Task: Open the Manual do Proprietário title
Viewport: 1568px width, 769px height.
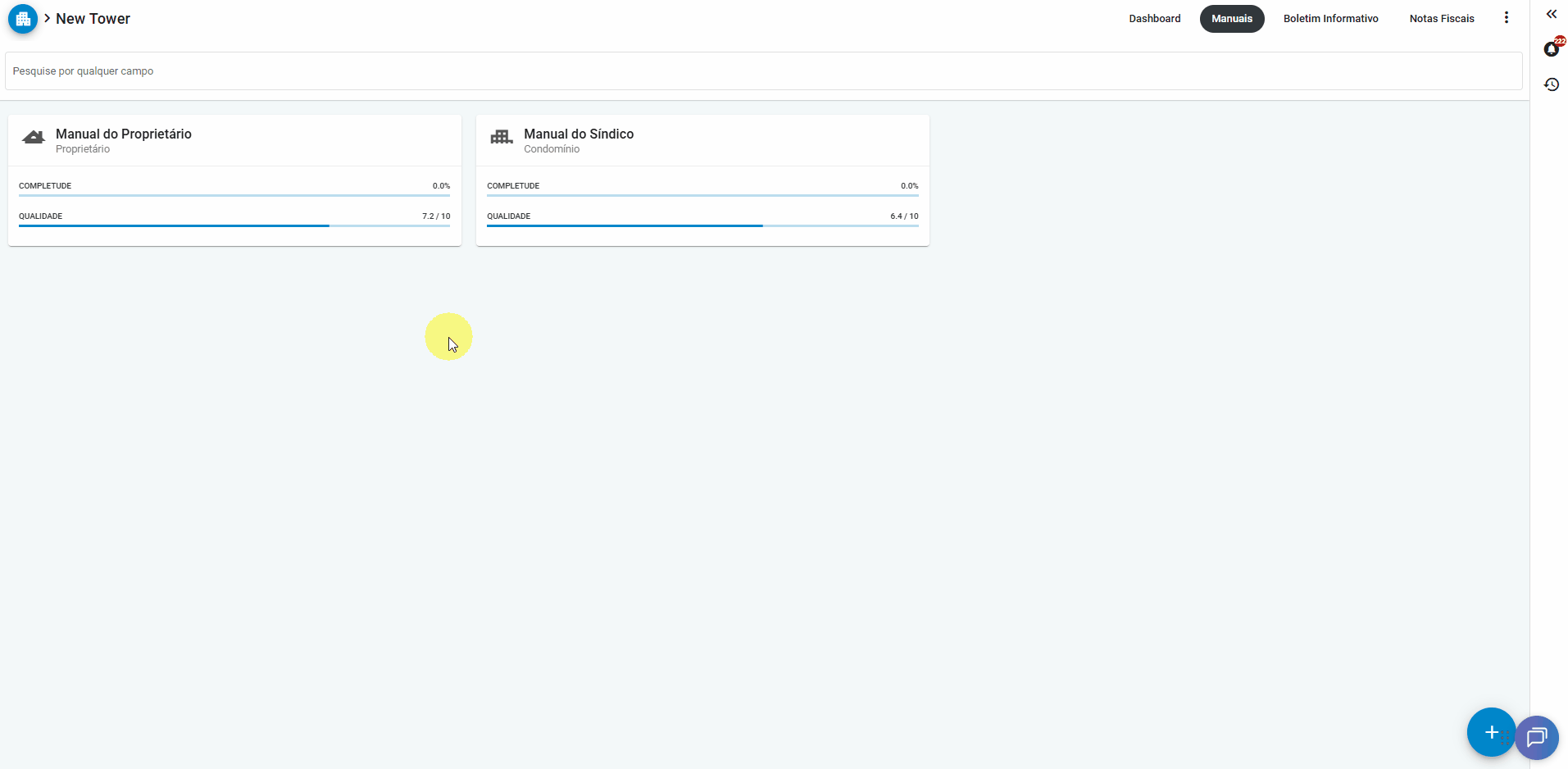Action: (x=124, y=134)
